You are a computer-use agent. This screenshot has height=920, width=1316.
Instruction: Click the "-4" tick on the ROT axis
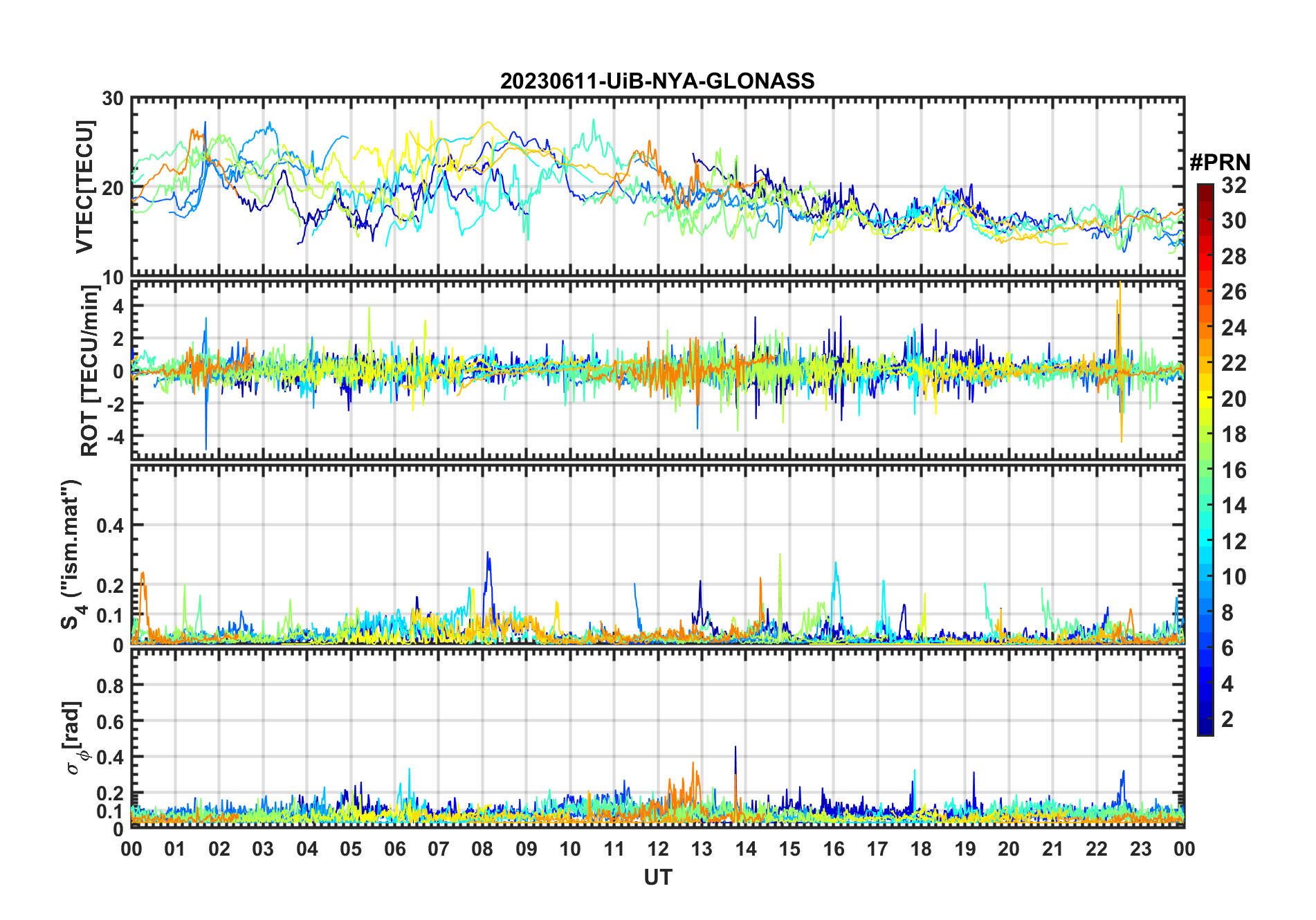pyautogui.click(x=115, y=437)
